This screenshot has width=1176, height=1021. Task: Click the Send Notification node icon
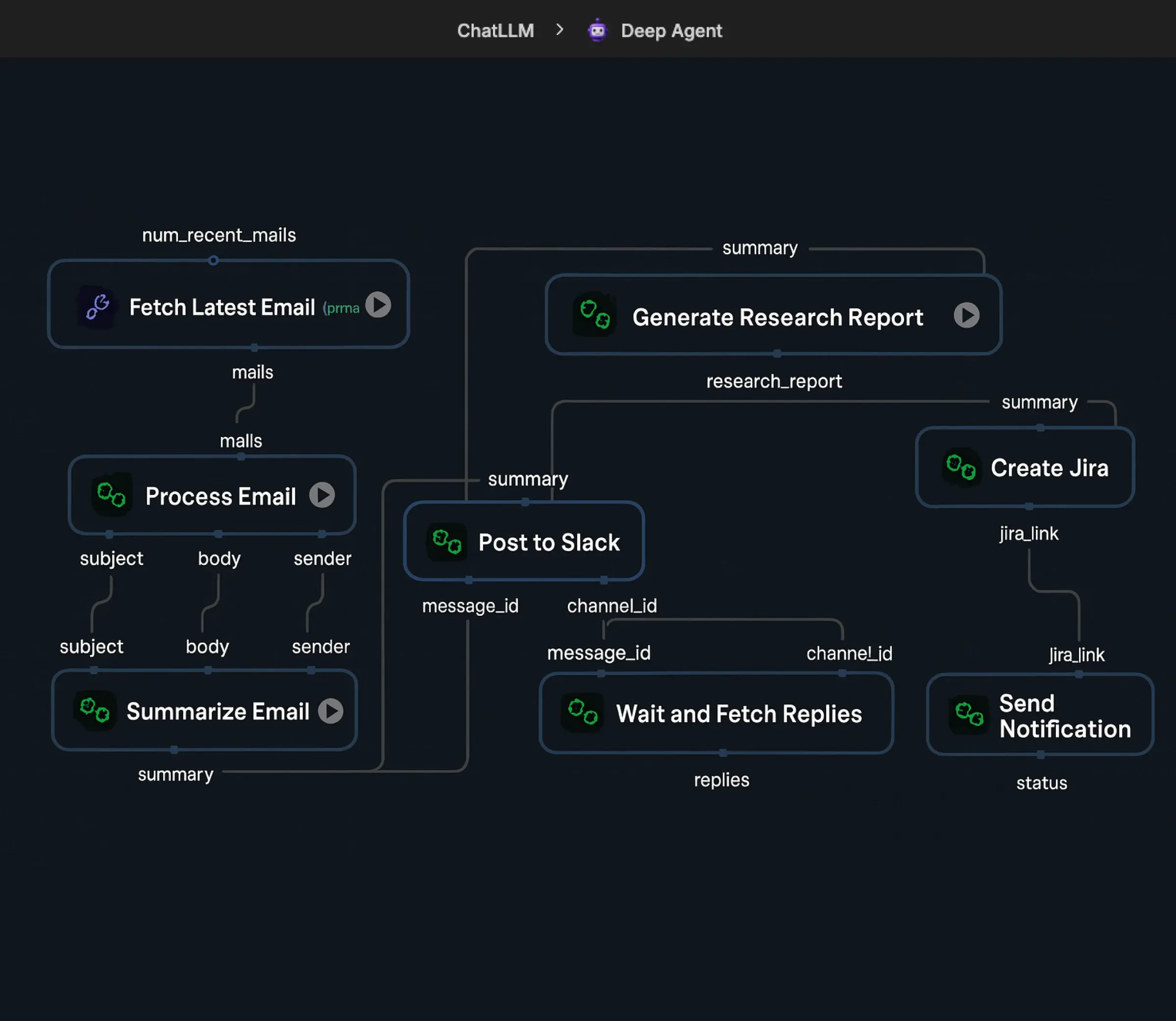tap(969, 714)
